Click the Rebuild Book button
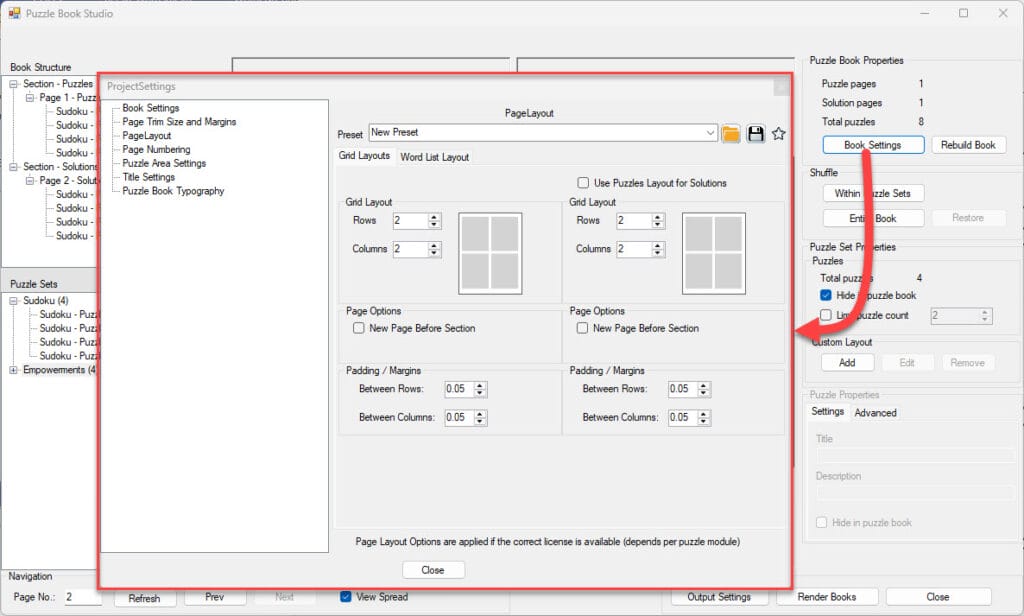The image size is (1024, 616). coord(968,145)
